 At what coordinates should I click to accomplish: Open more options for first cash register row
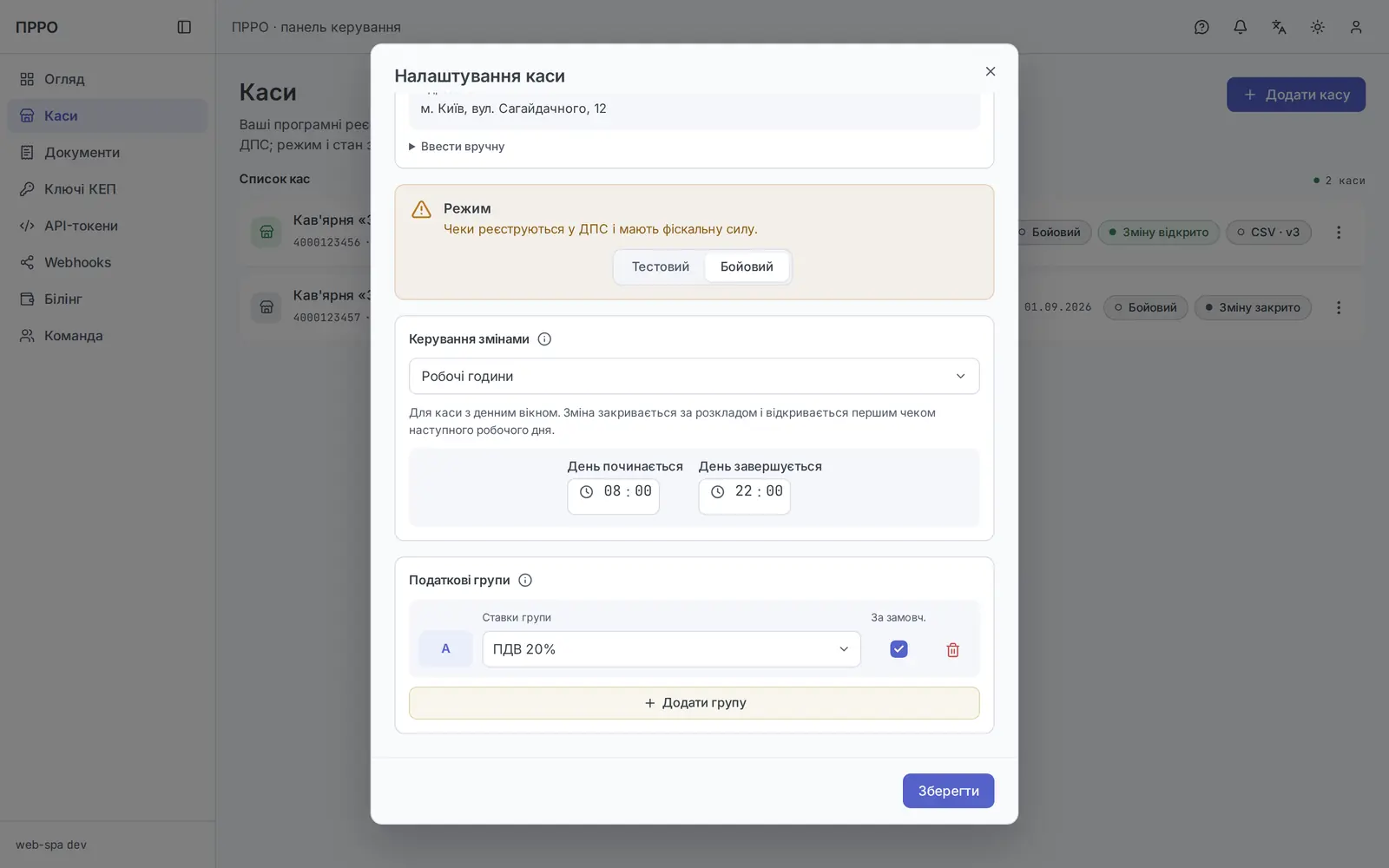tap(1339, 233)
